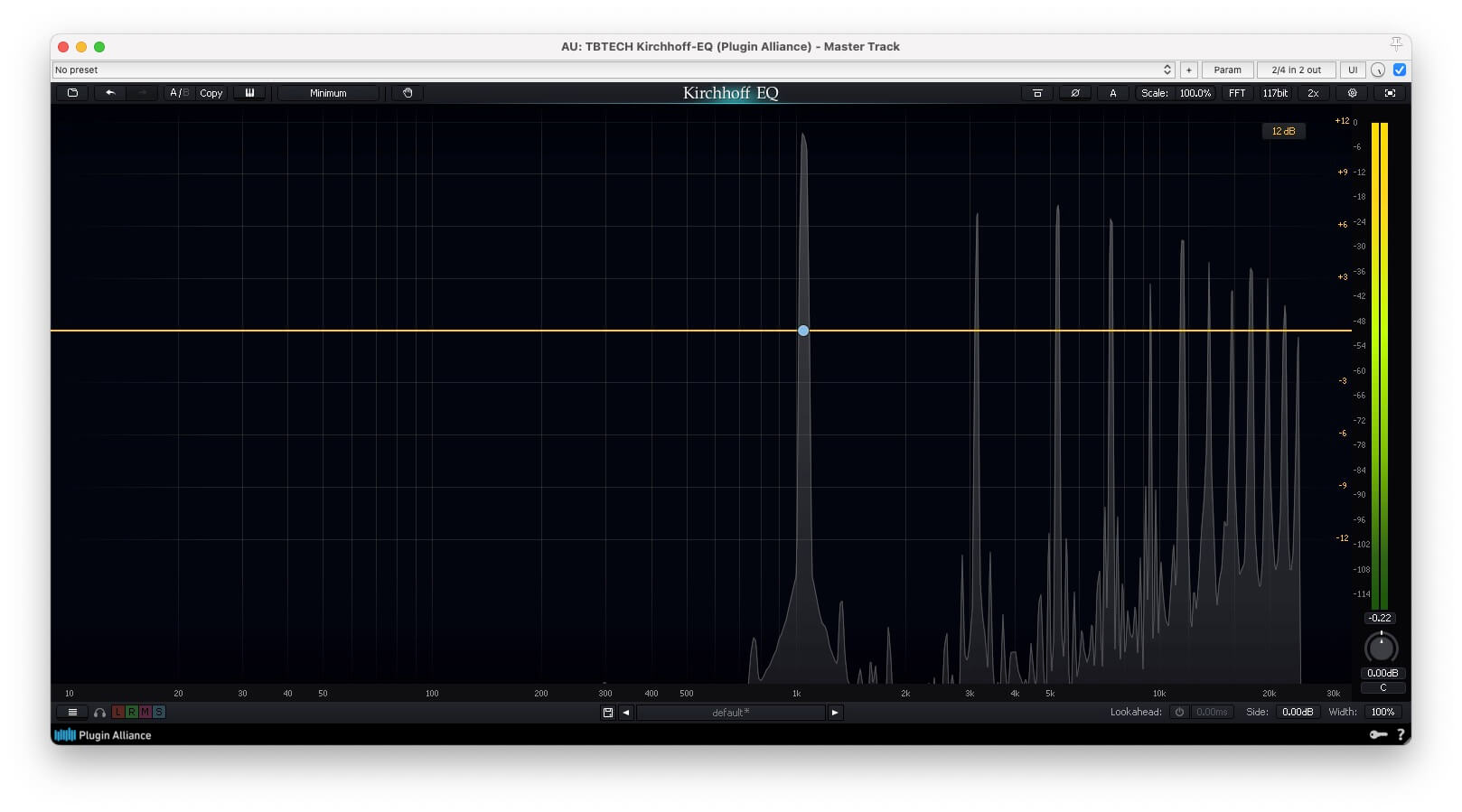Open help with the question mark icon
This screenshot has width=1462, height=812.
(x=1401, y=735)
